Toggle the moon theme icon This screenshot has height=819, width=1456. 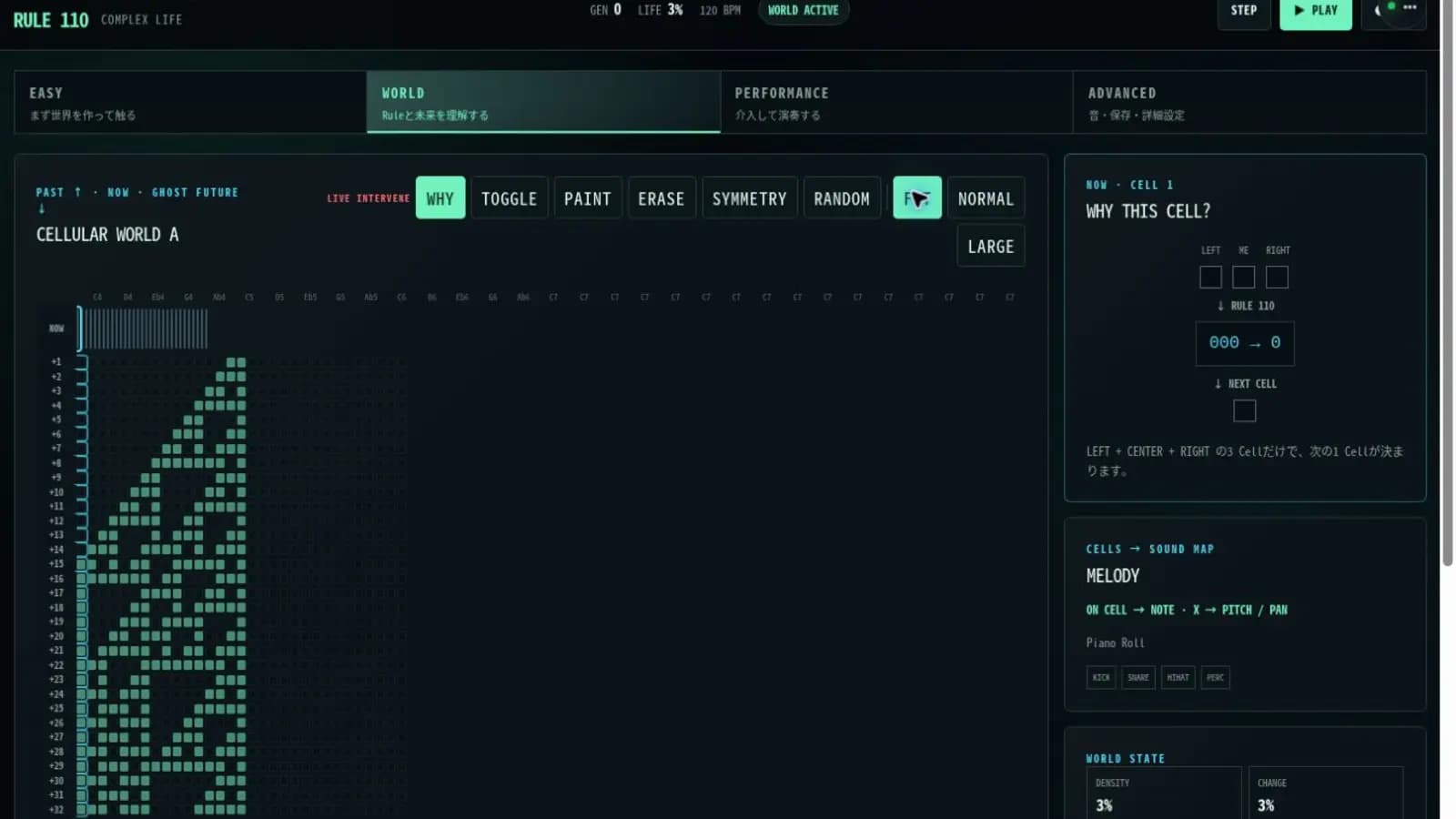[x=1378, y=10]
